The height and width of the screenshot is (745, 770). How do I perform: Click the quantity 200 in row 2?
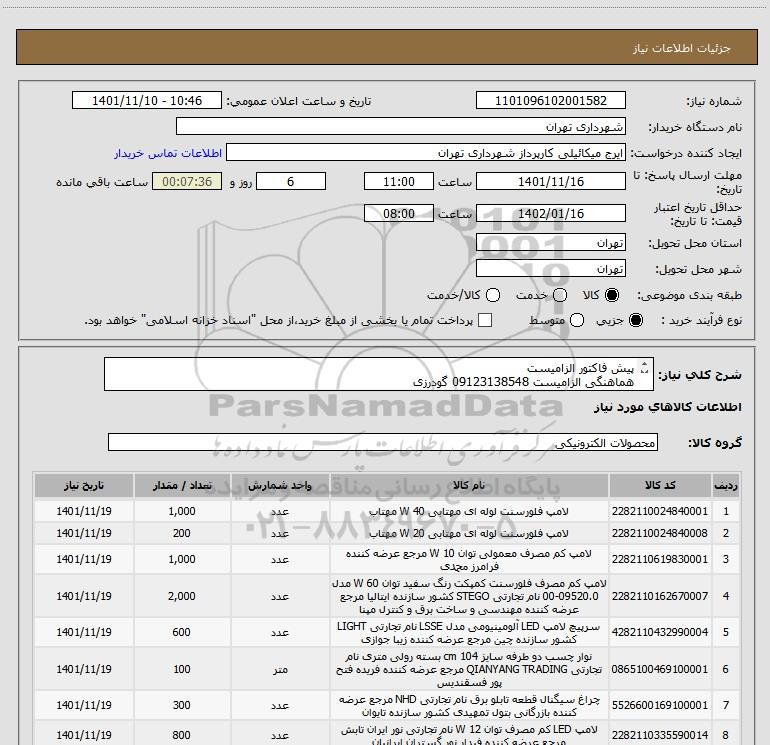point(182,533)
